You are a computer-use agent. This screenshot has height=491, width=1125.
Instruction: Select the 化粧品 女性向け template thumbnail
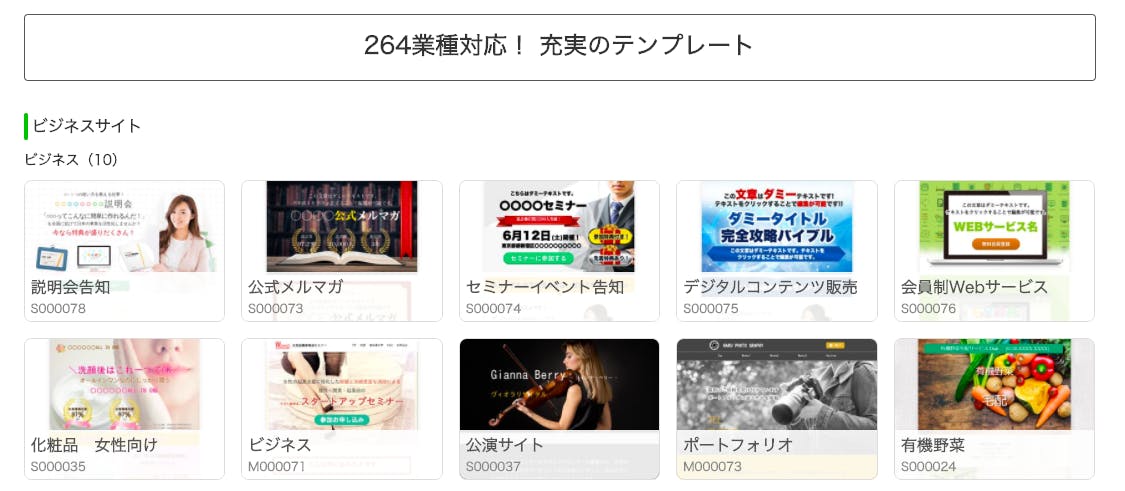tap(124, 384)
